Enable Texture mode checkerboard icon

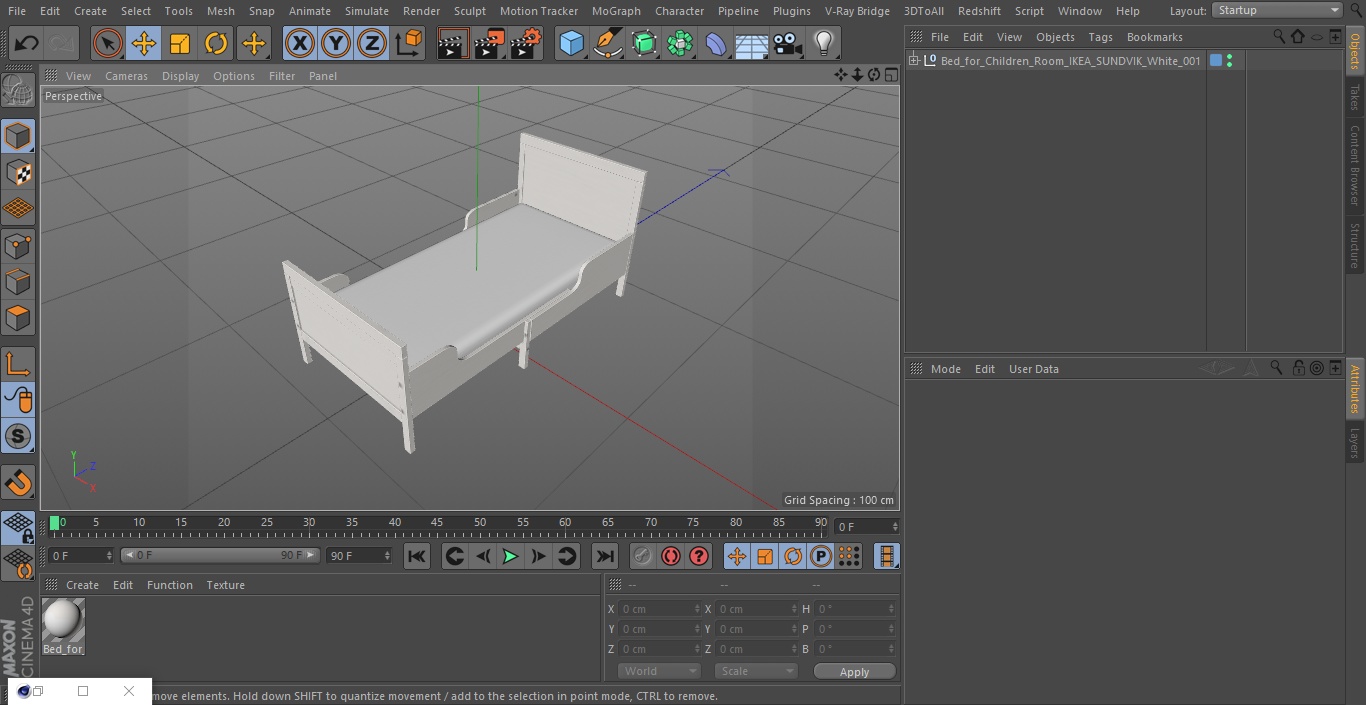click(x=18, y=172)
